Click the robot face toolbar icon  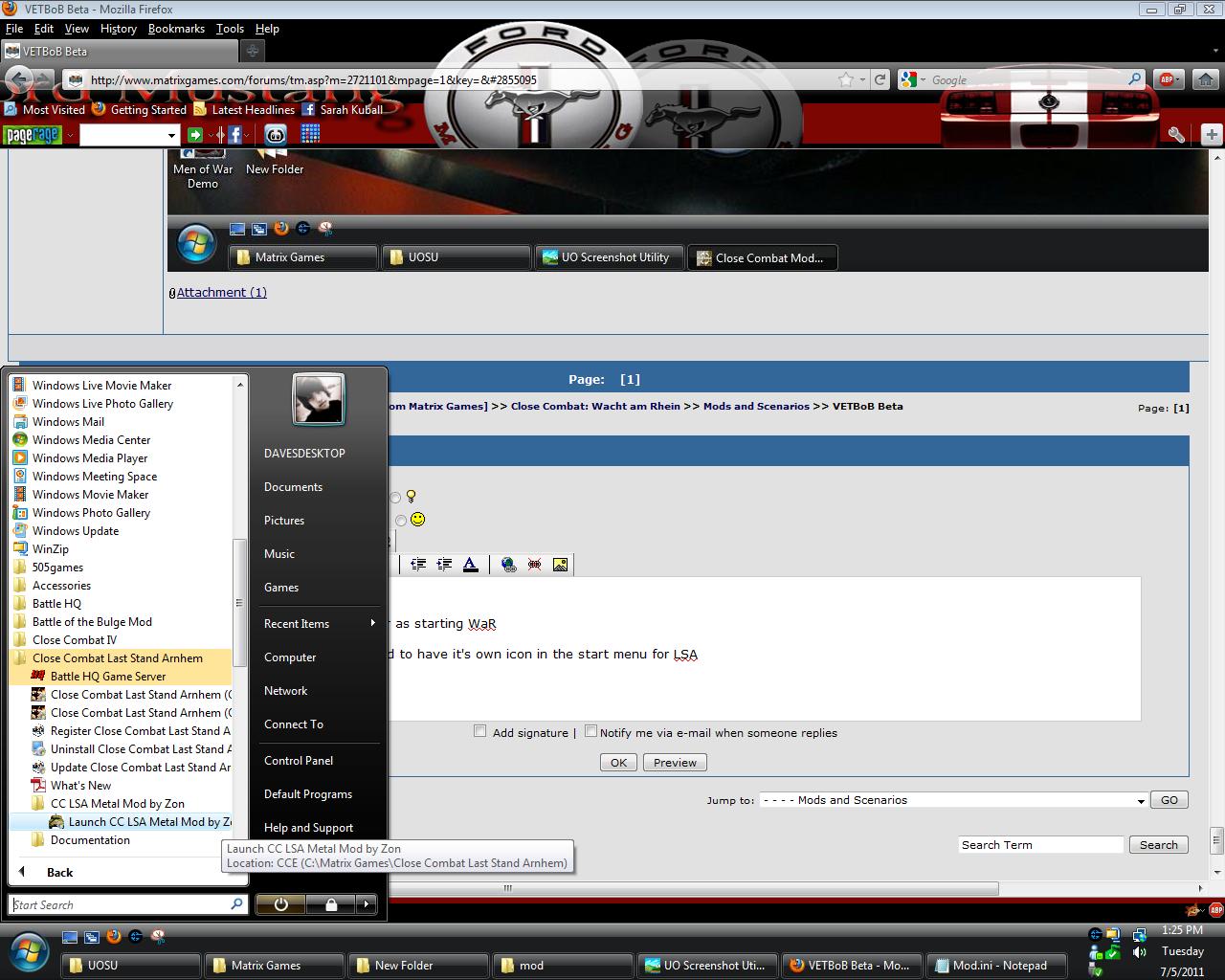coord(276,135)
